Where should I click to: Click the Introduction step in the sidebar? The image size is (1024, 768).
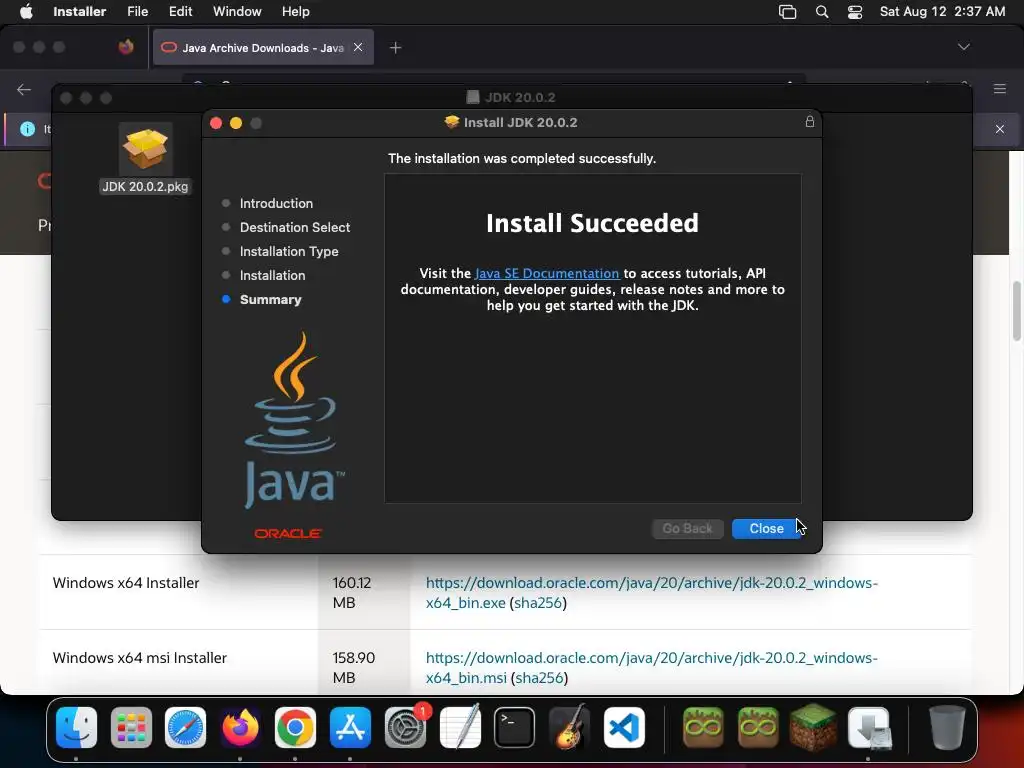[276, 203]
